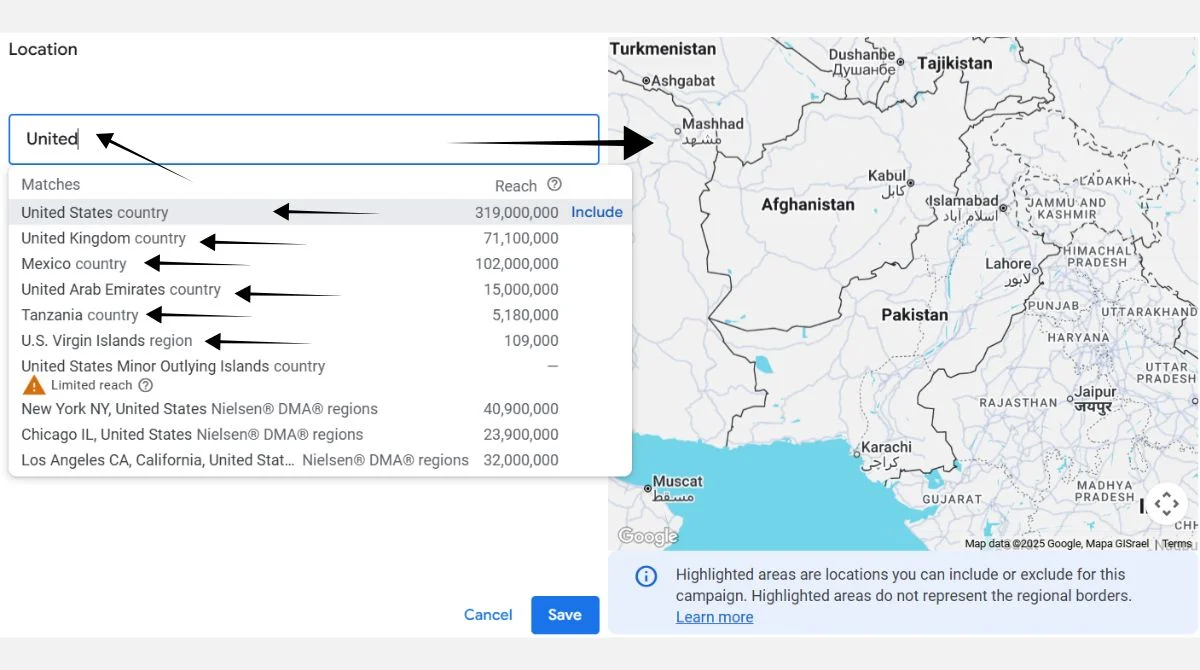1200x670 pixels.
Task: Click the info icon in the blue notice
Action: tap(647, 576)
